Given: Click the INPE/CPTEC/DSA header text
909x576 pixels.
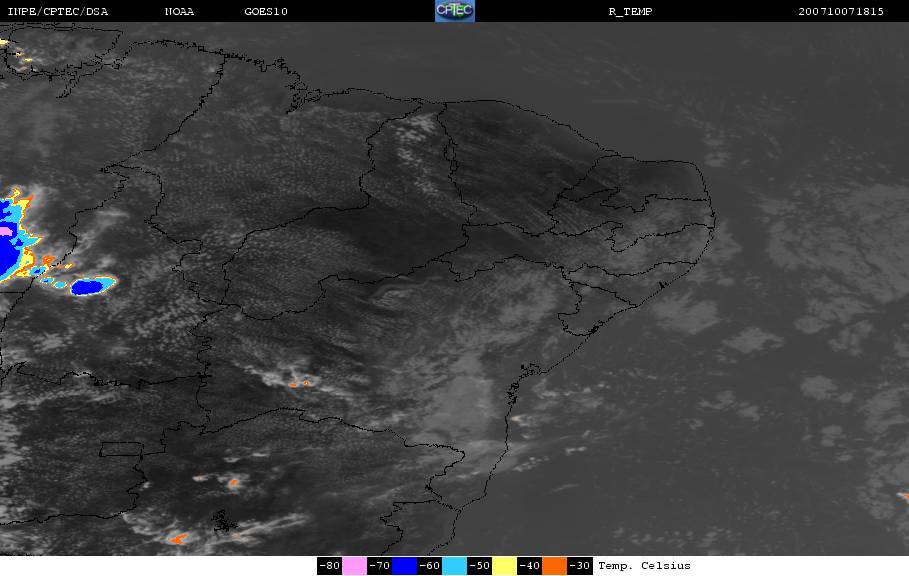Looking at the screenshot, I should [57, 11].
